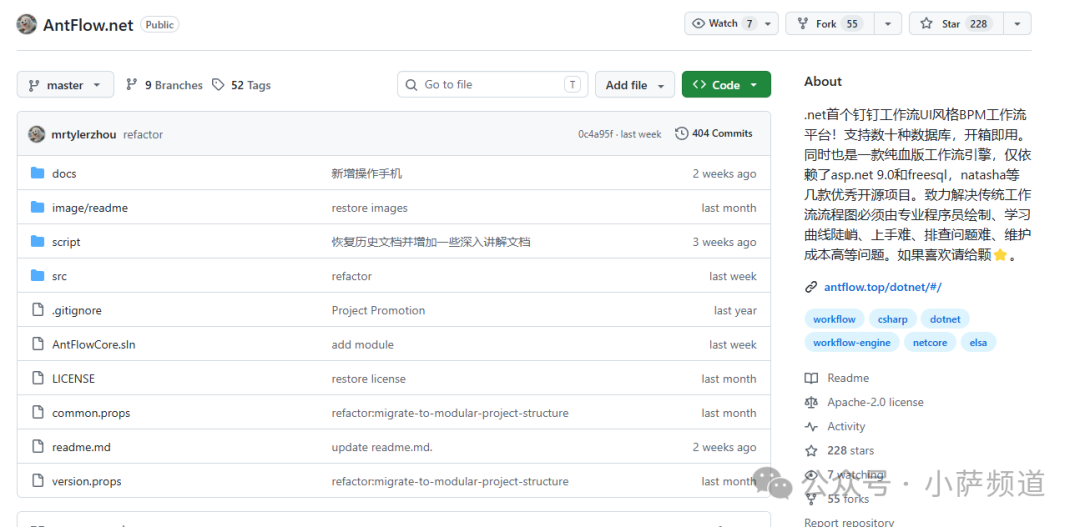Open mrtylerzhou profile link
The image size is (1080, 527).
83,134
